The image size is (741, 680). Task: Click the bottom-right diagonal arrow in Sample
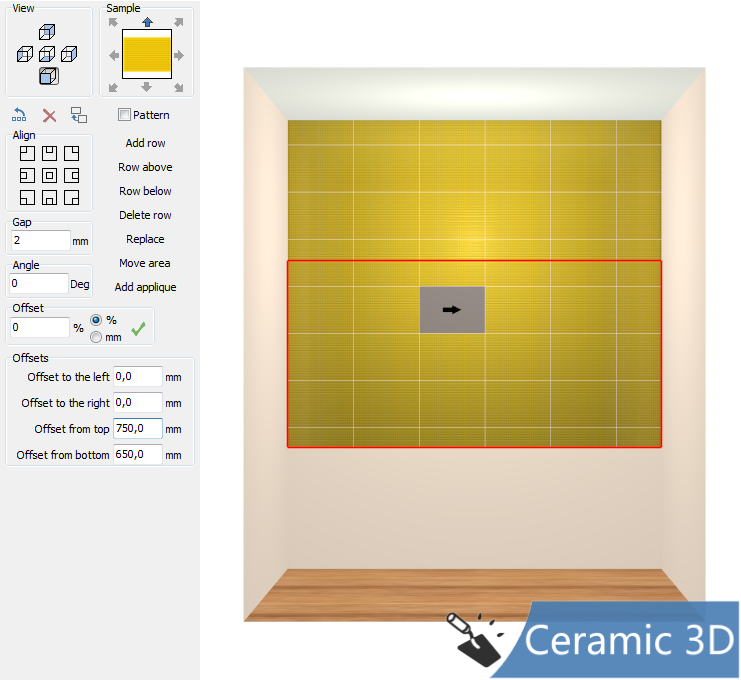coord(179,87)
